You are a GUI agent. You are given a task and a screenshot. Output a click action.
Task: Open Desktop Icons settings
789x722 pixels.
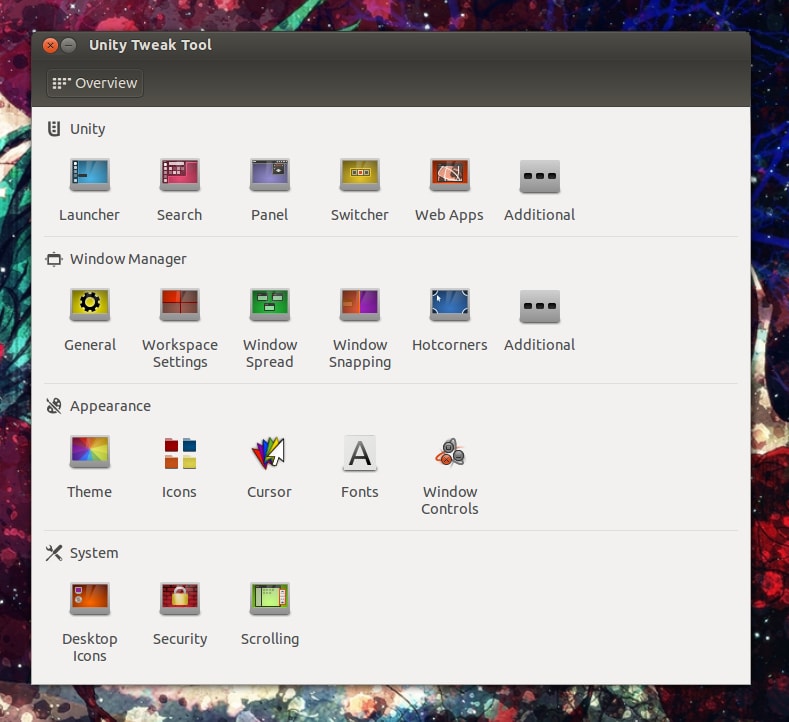pyautogui.click(x=89, y=600)
